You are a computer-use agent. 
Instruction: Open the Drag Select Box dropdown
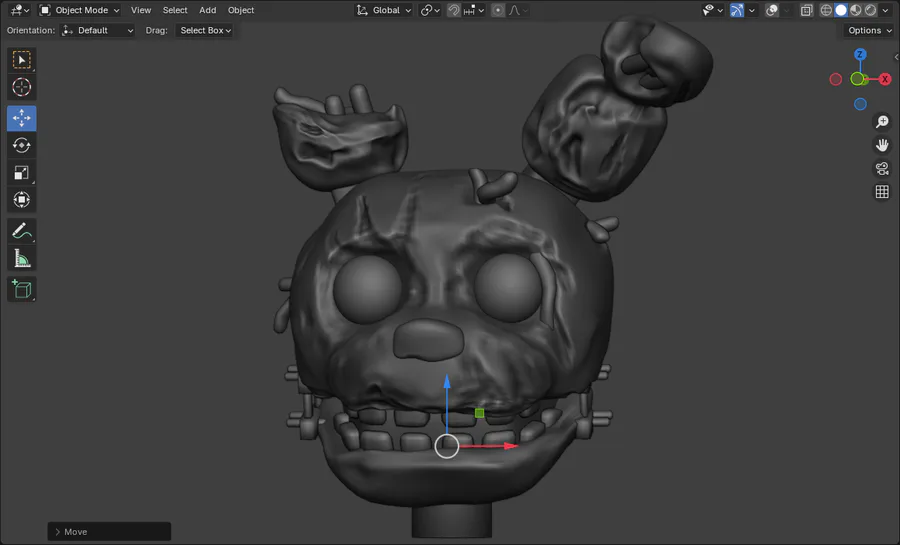204,30
